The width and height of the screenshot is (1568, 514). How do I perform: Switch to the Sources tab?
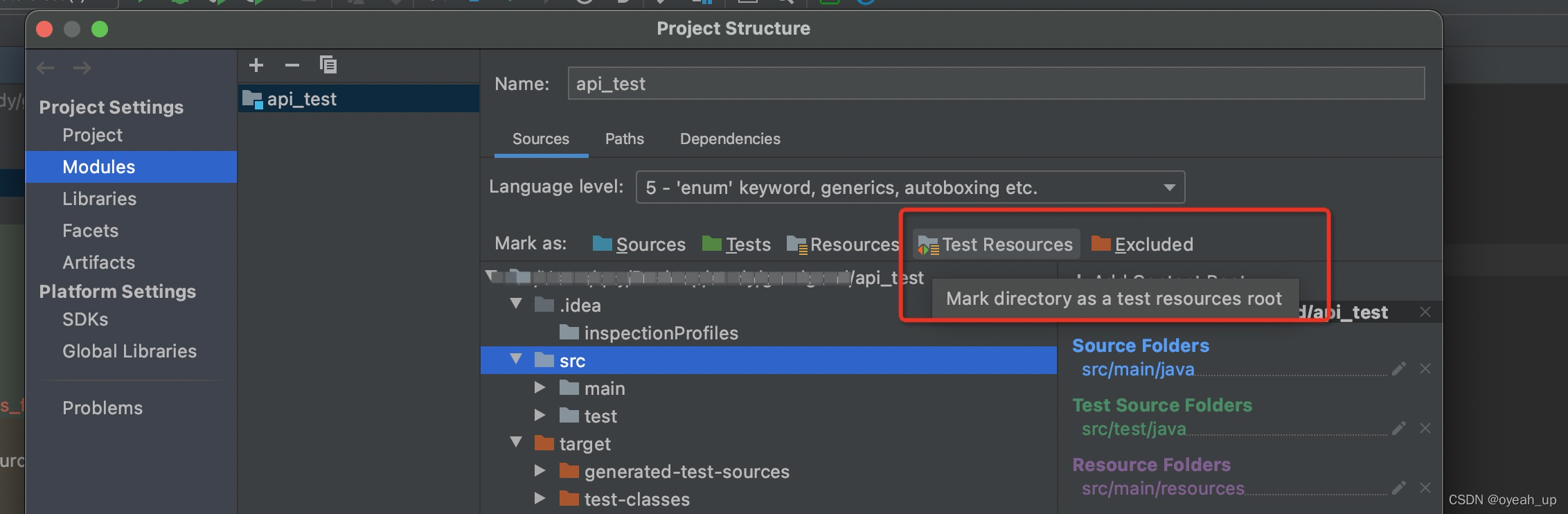pyautogui.click(x=541, y=139)
